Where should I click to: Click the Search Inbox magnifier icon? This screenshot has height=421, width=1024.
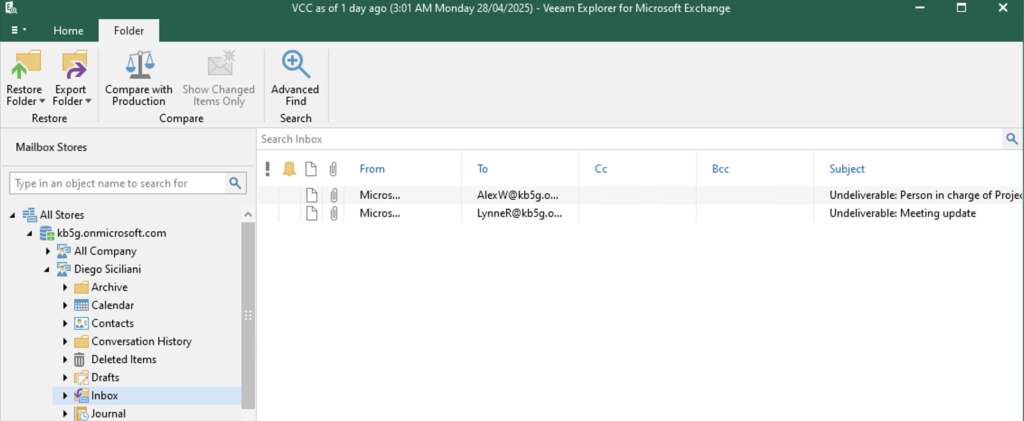tap(1012, 139)
